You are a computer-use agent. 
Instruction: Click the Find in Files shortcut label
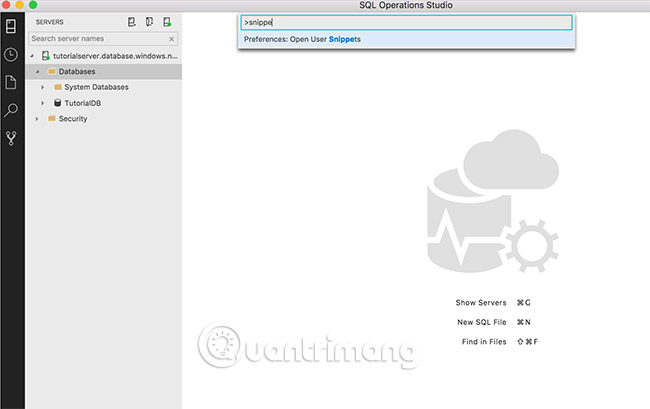[484, 341]
